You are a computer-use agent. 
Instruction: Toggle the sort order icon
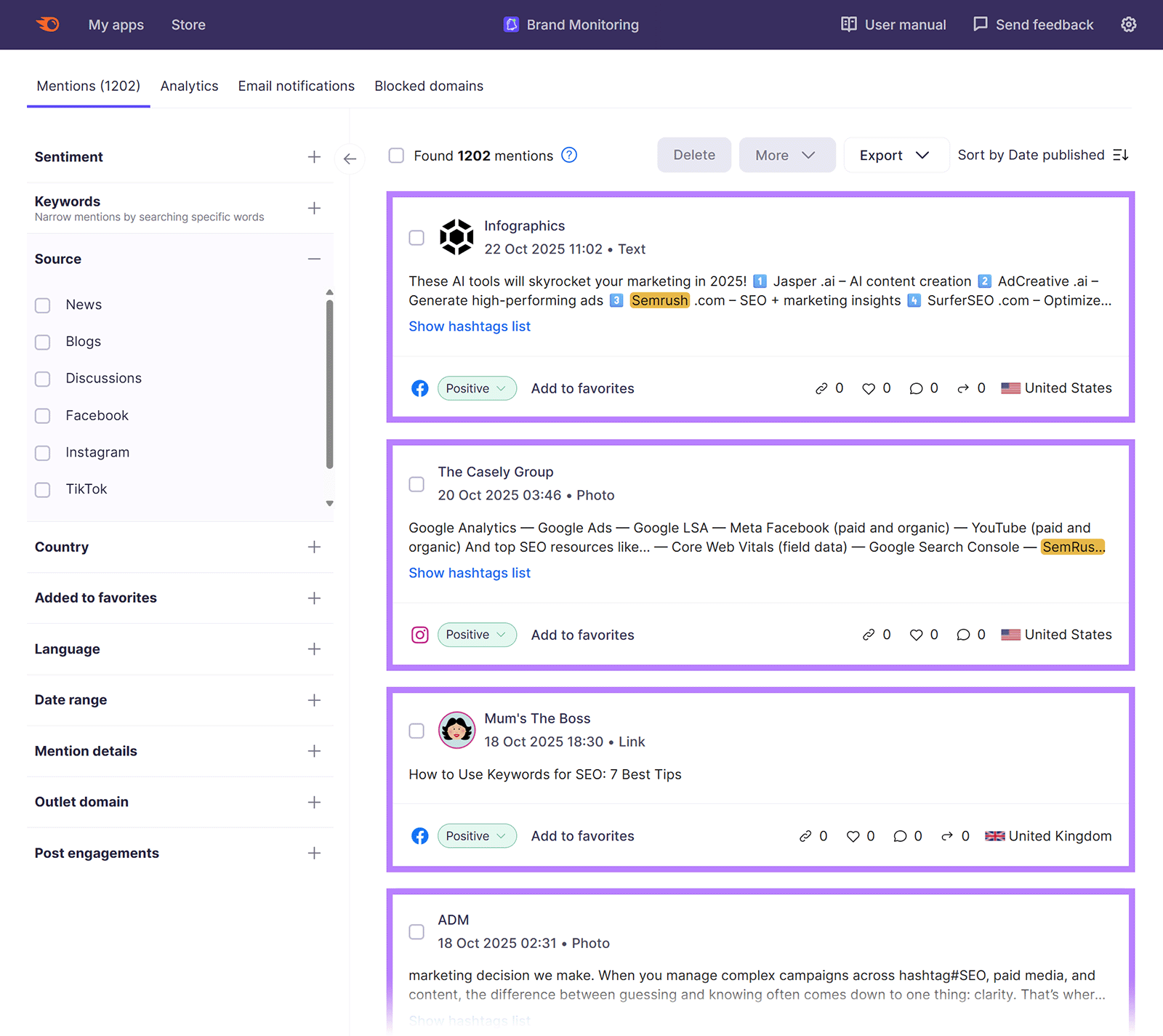(x=1122, y=154)
